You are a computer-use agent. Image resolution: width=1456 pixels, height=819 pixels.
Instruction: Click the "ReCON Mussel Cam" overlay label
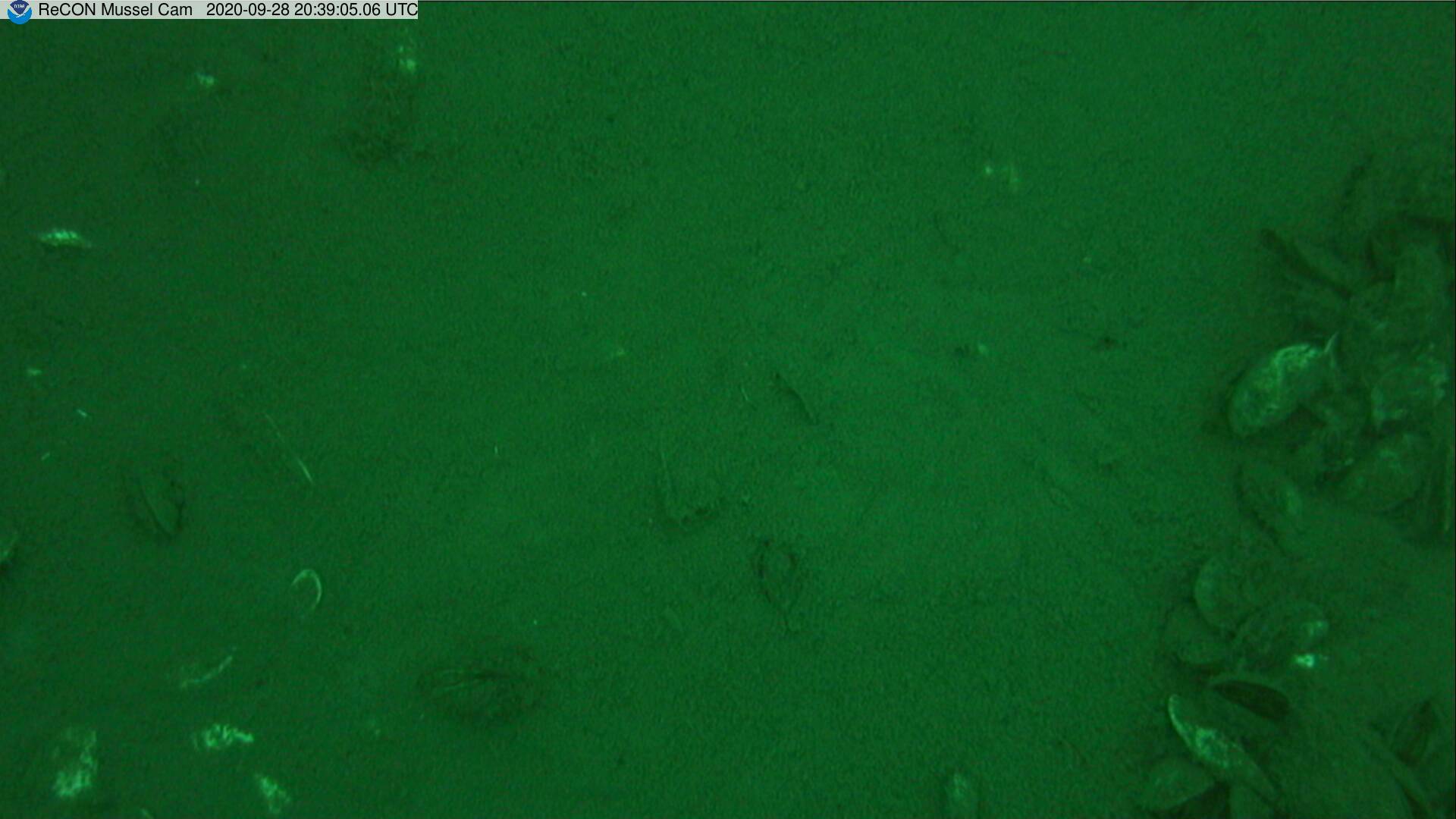(115, 10)
